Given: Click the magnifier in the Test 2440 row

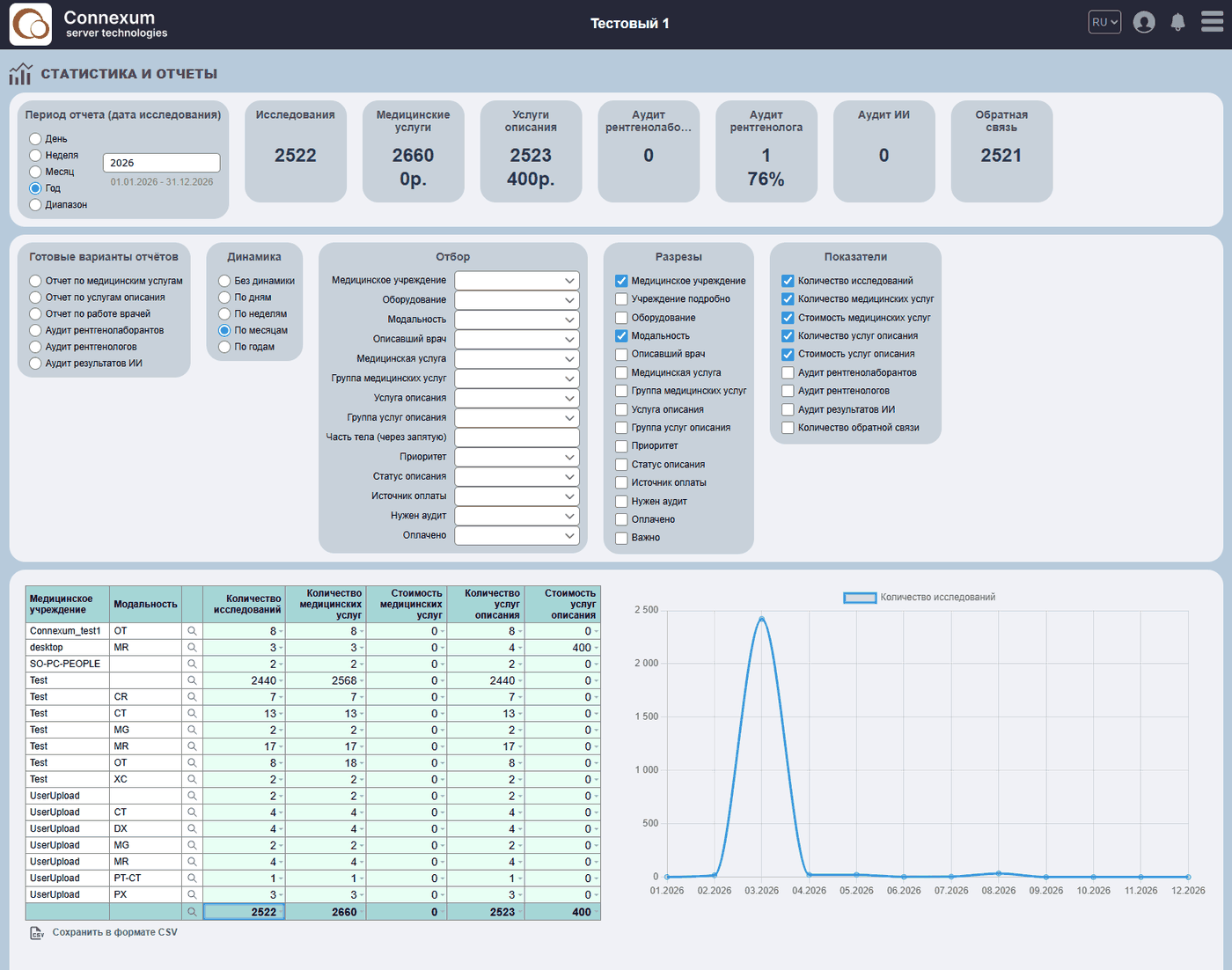Looking at the screenshot, I should [192, 680].
